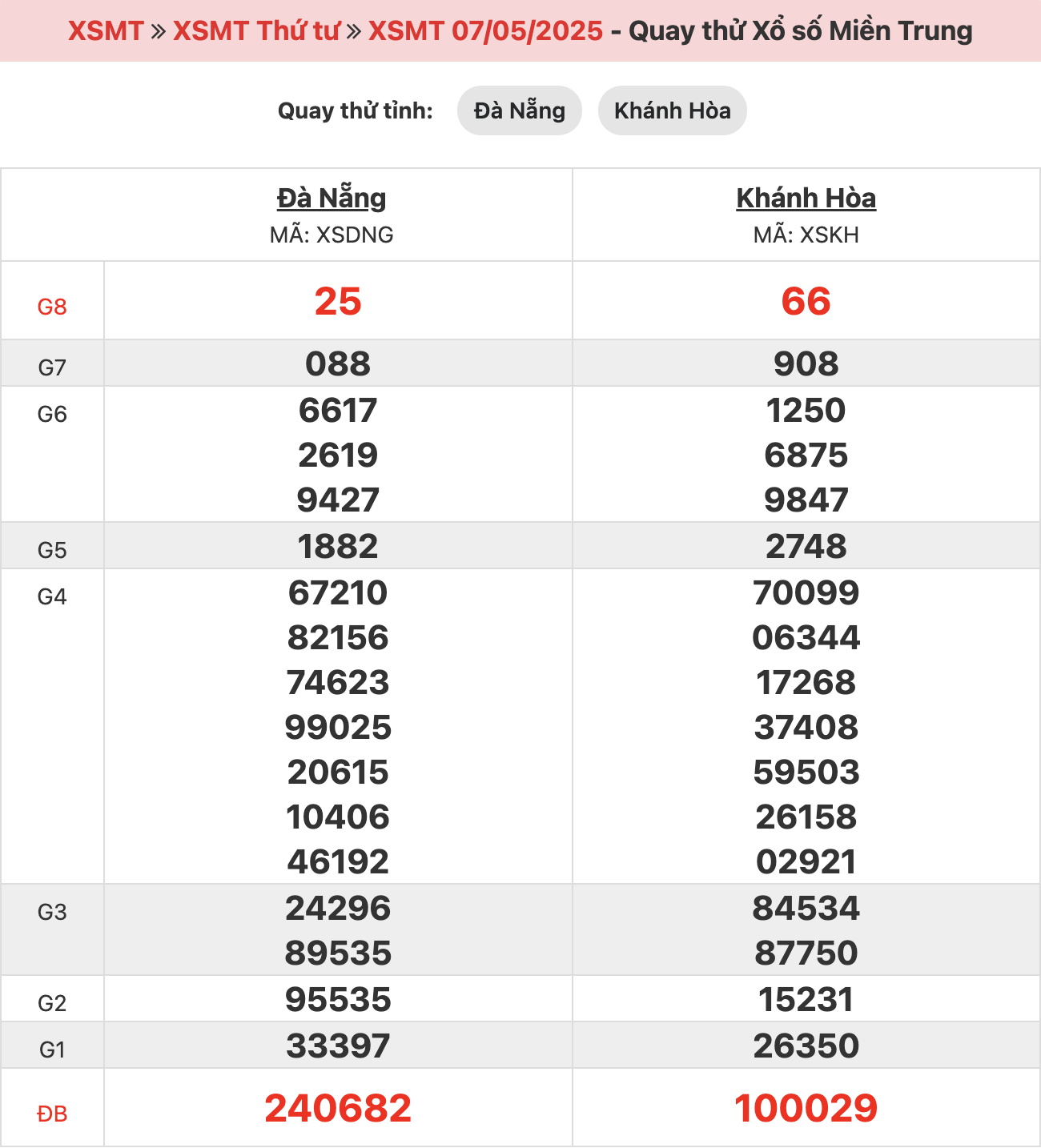Select Đà Nẵng special prize 240682
Image resolution: width=1041 pixels, height=1148 pixels.
pos(338,1109)
